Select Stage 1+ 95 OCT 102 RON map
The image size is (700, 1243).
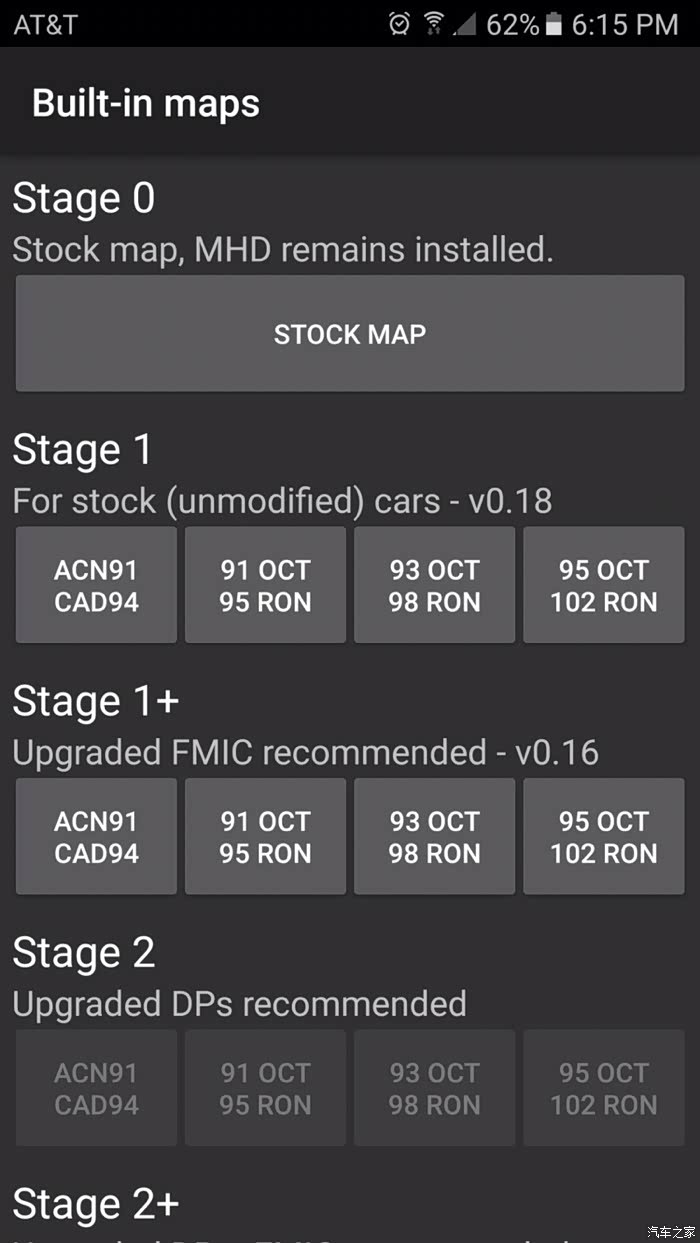click(603, 837)
